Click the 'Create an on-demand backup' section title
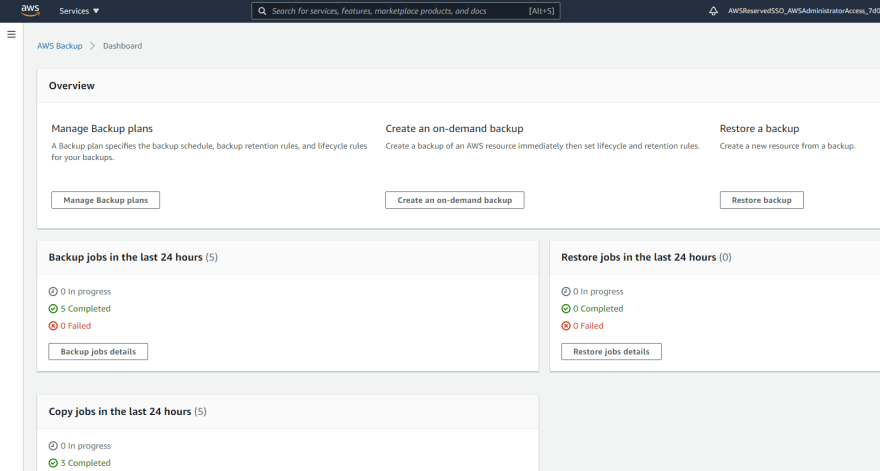This screenshot has height=471, width=880. (x=455, y=129)
